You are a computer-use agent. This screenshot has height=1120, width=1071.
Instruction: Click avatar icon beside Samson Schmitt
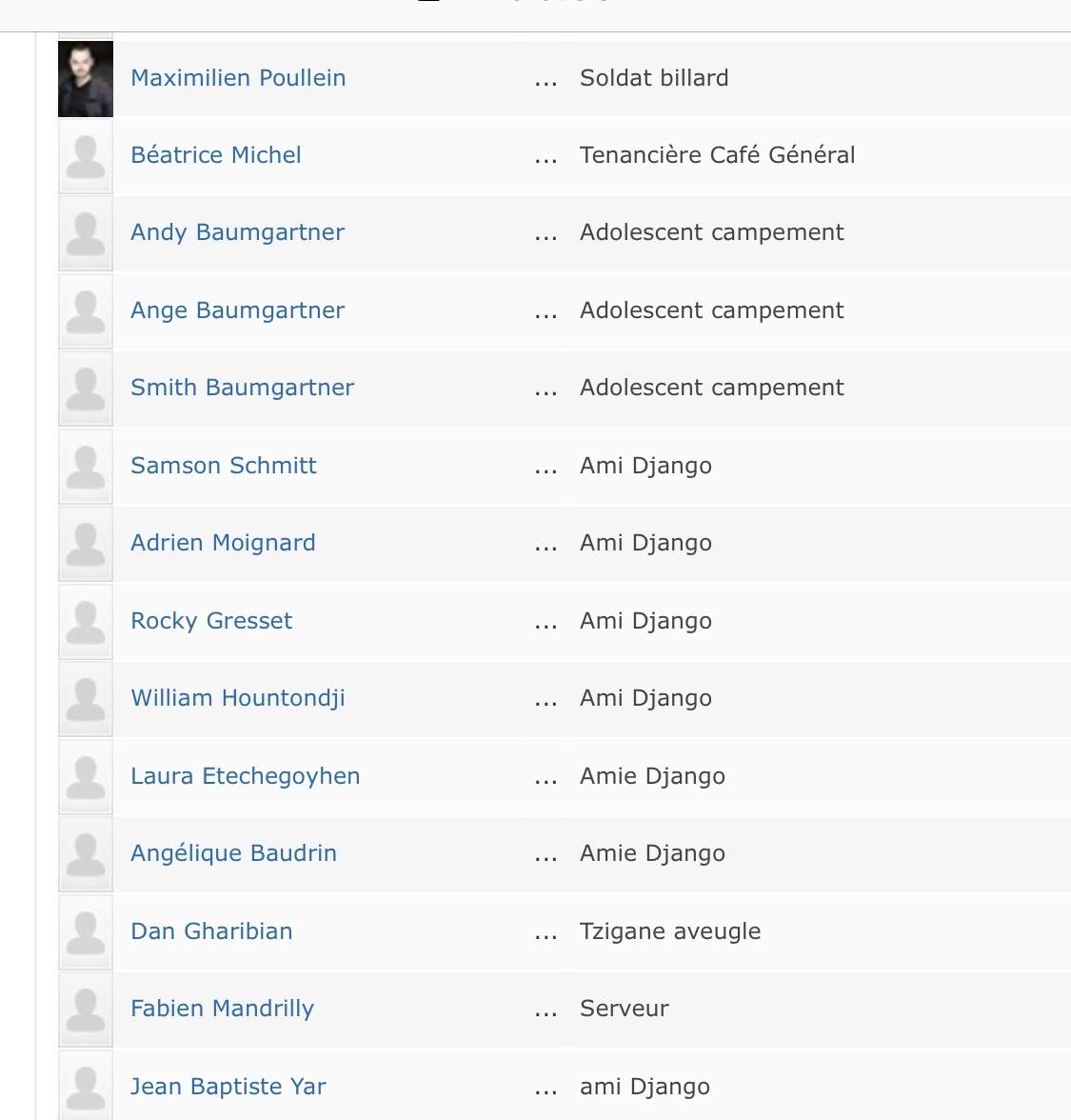(86, 467)
